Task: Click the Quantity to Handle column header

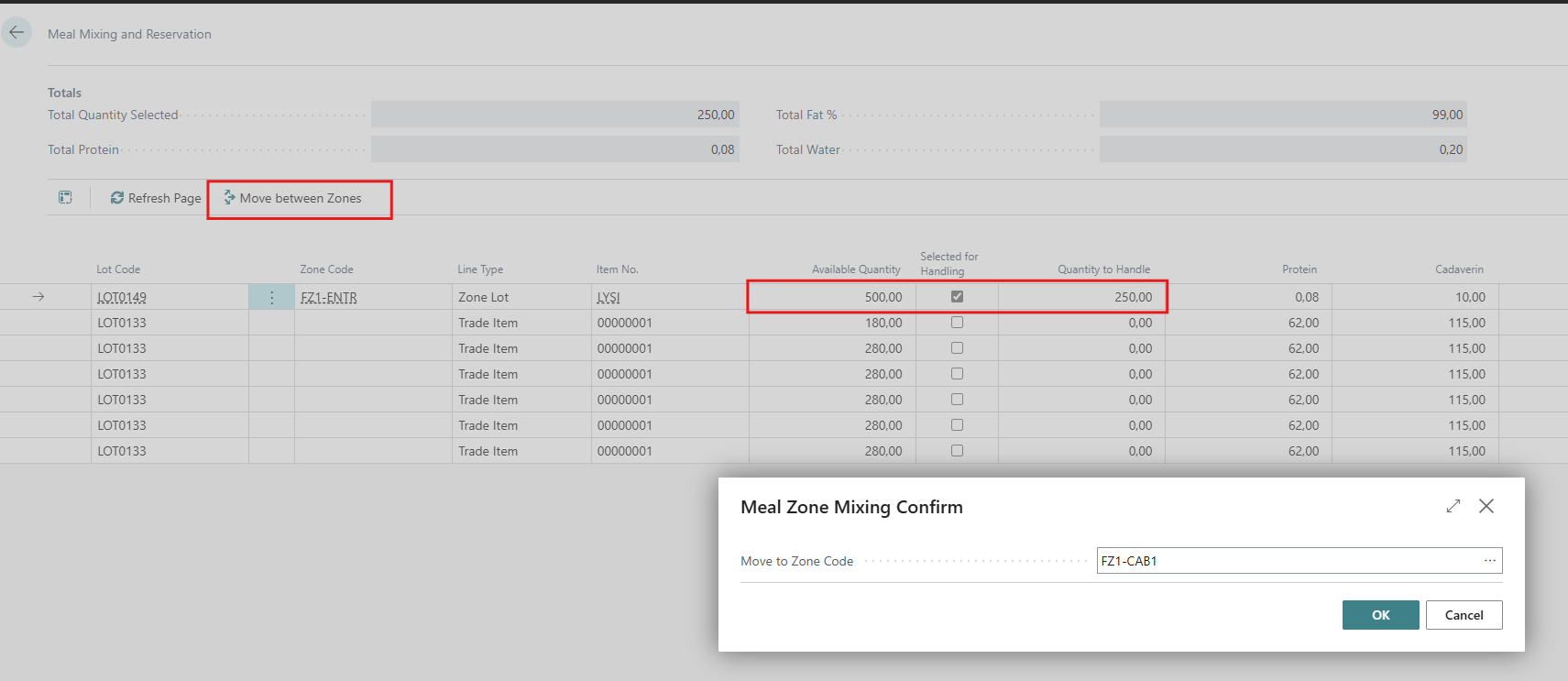Action: [x=1103, y=269]
